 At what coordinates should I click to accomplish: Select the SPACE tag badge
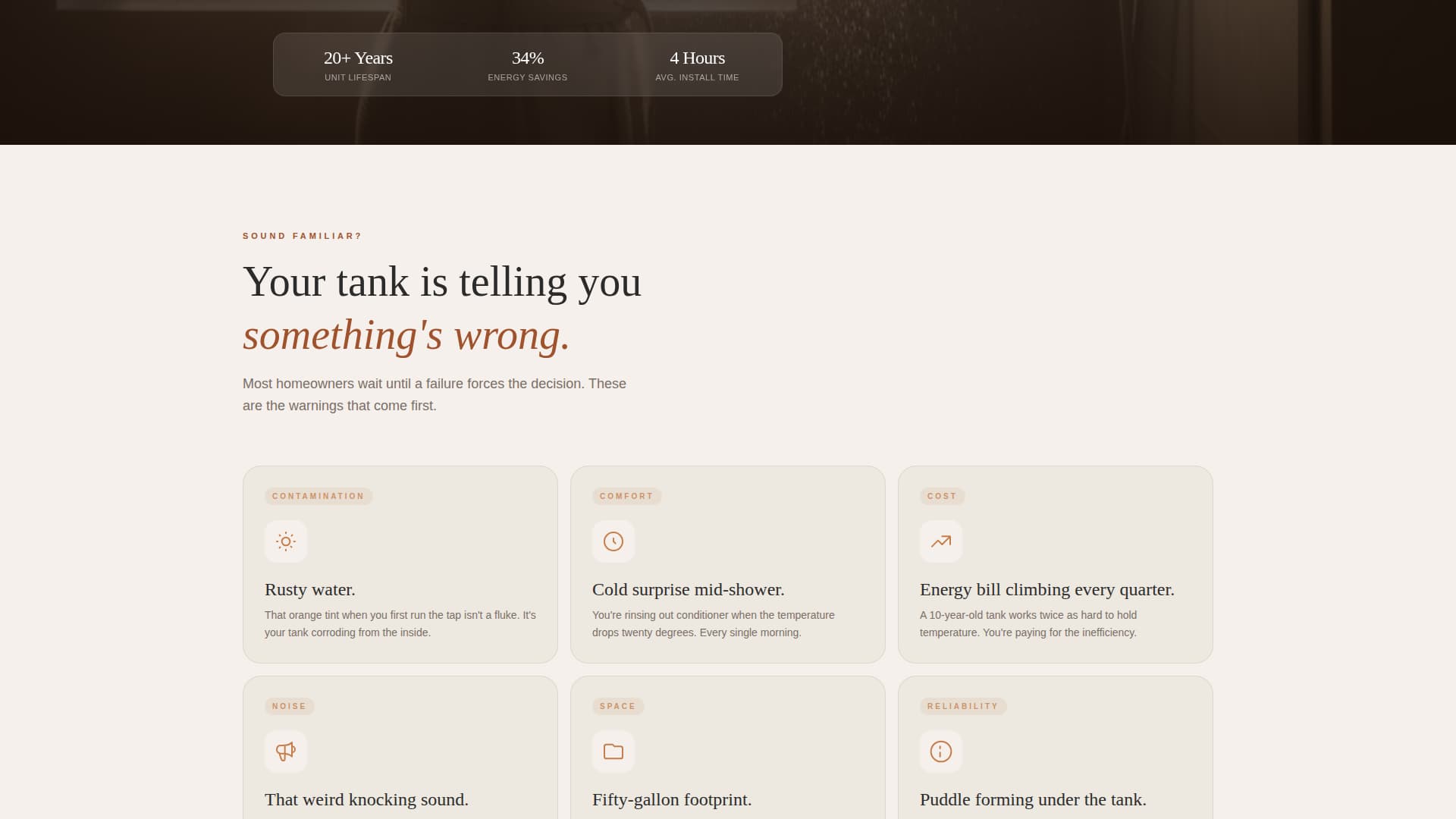pos(617,706)
